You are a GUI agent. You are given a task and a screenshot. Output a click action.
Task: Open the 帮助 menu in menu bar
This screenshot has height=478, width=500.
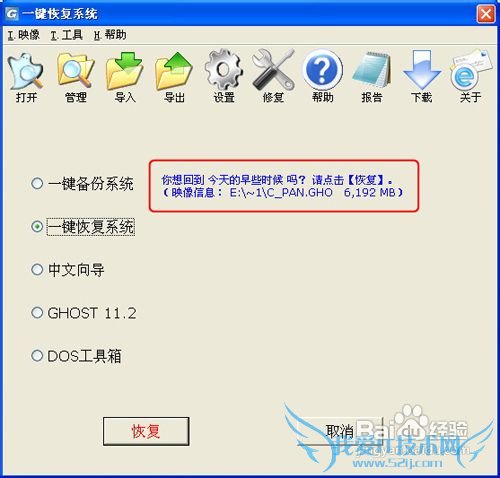(110, 35)
